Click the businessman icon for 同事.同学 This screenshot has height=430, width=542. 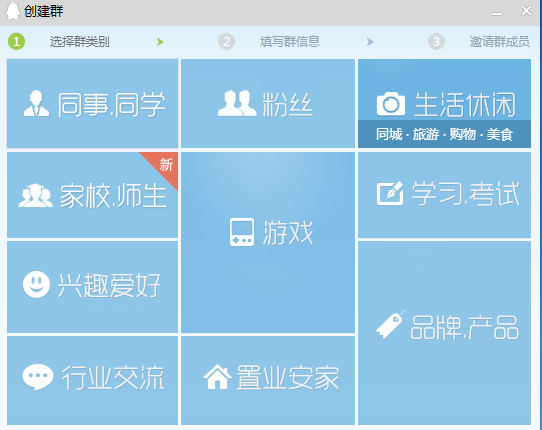click(x=36, y=103)
